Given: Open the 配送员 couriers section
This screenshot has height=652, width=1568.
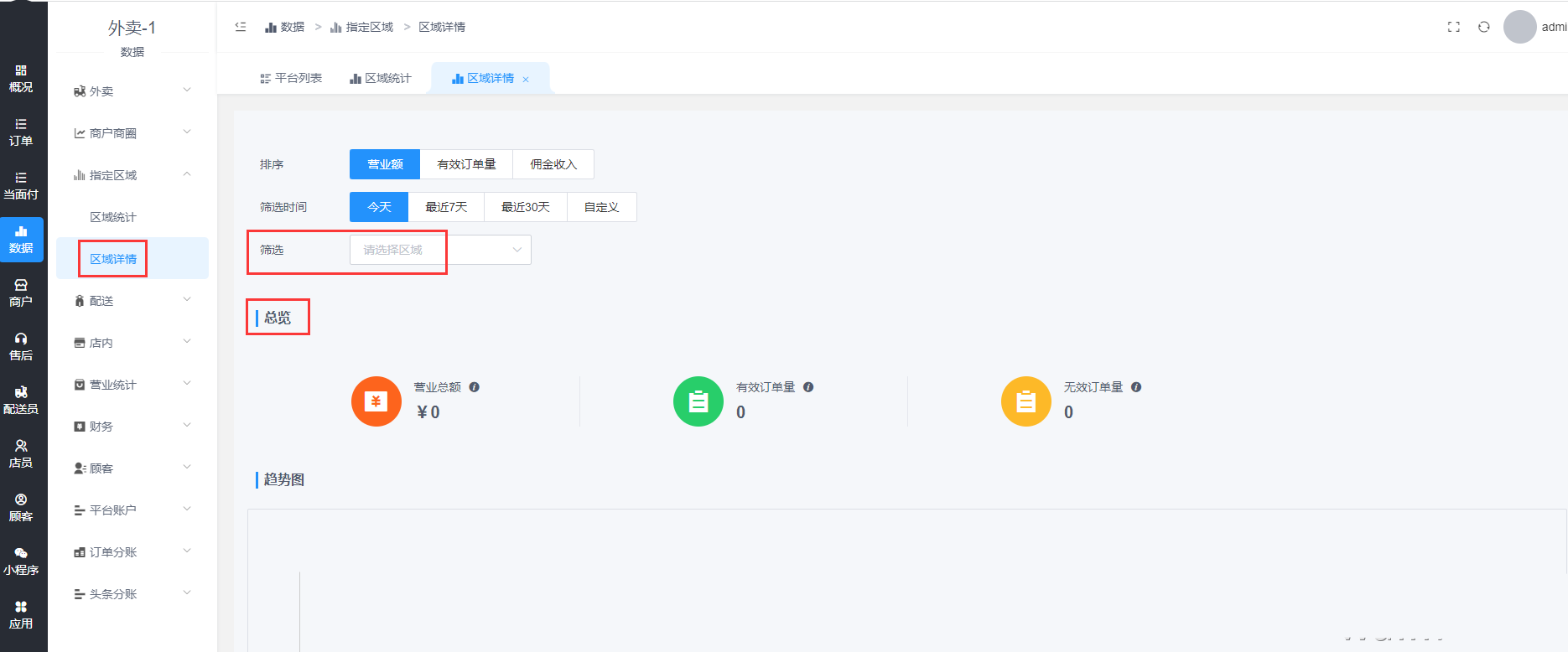Looking at the screenshot, I should (x=21, y=401).
